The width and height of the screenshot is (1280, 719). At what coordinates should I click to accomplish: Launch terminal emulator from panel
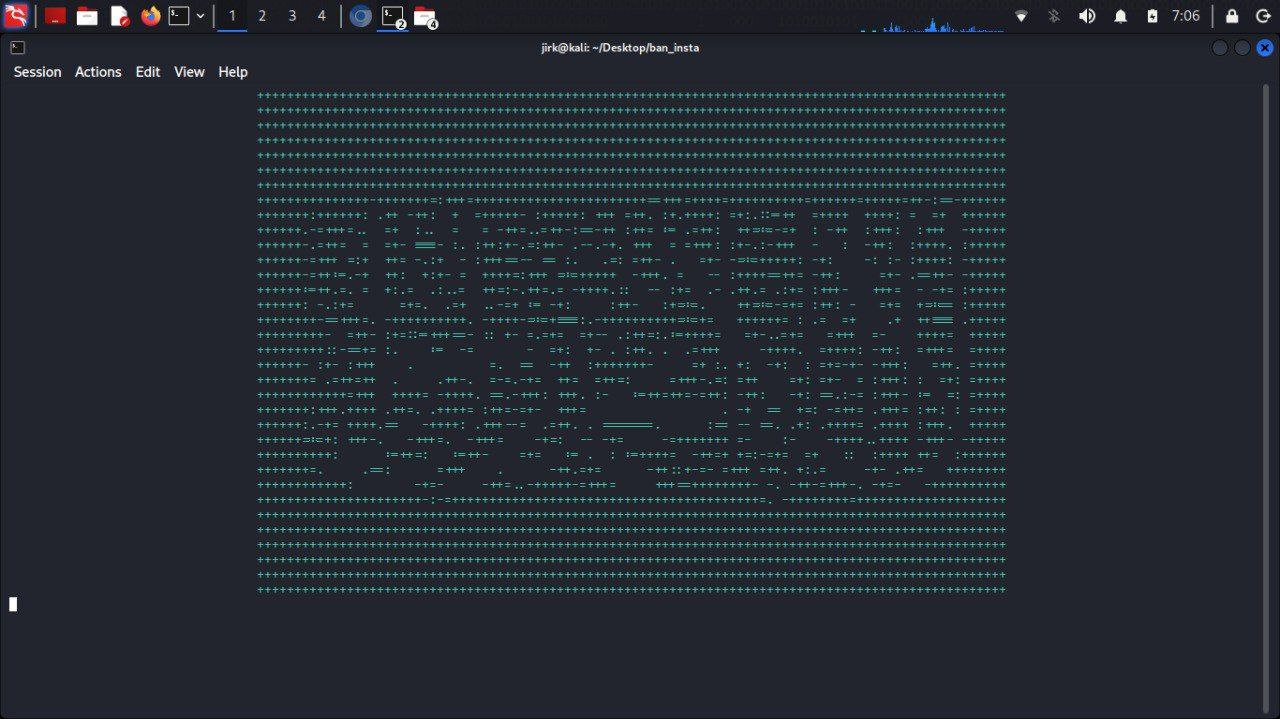[179, 16]
